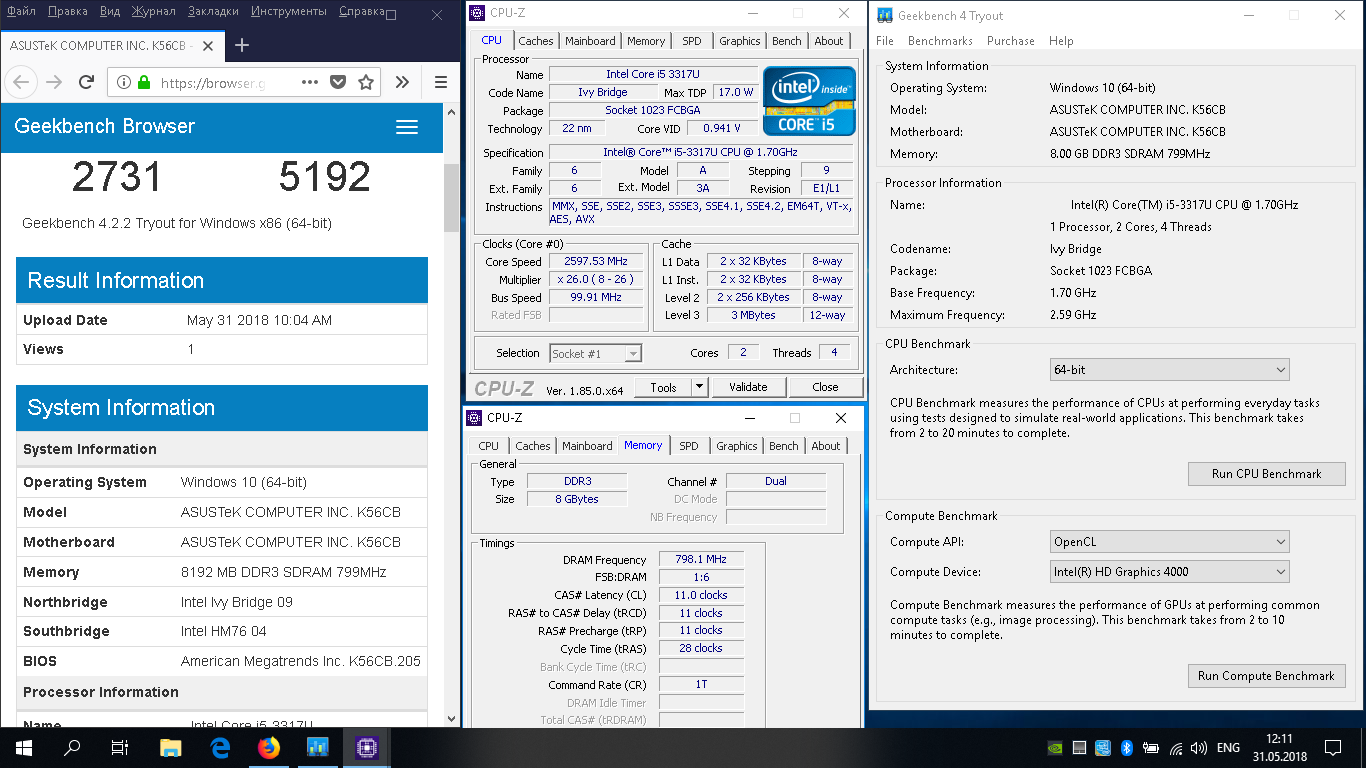This screenshot has height=768, width=1366.
Task: Open About tab in lower CPU-Z window
Action: click(825, 446)
